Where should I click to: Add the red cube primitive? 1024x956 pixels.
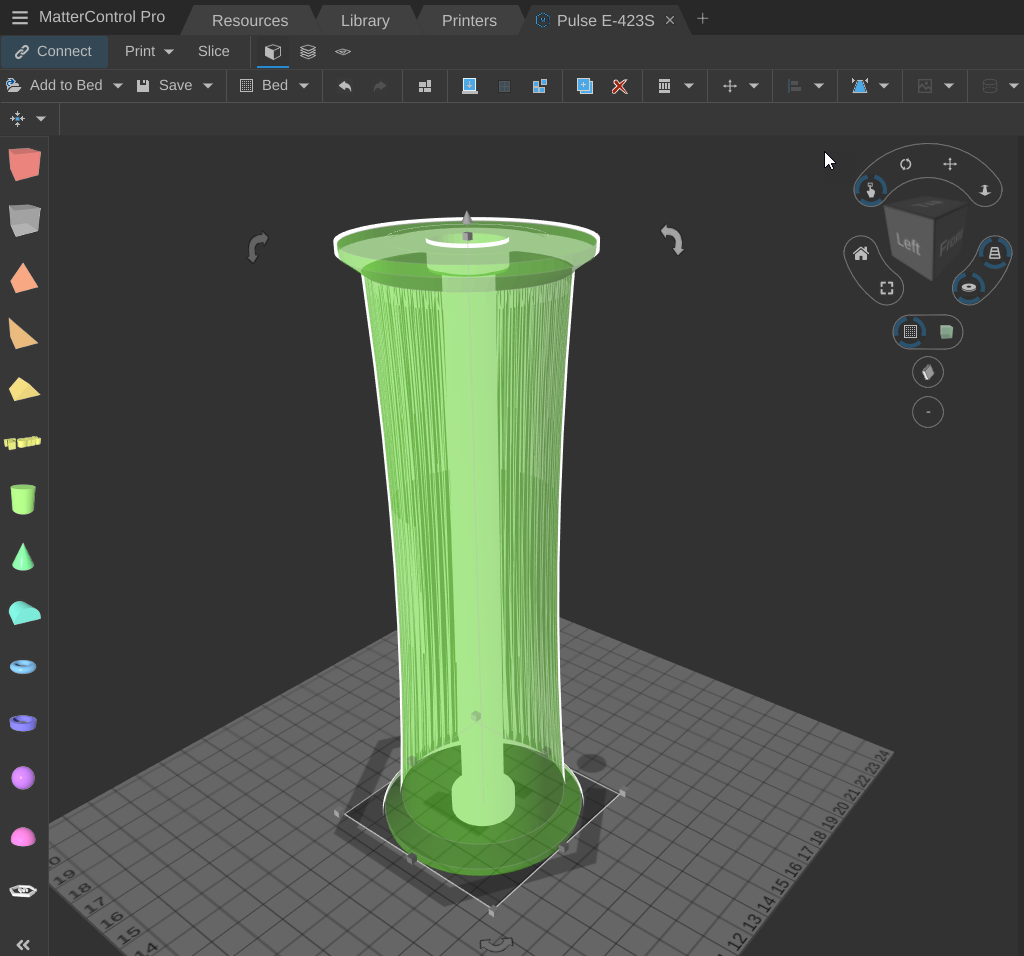[x=25, y=164]
